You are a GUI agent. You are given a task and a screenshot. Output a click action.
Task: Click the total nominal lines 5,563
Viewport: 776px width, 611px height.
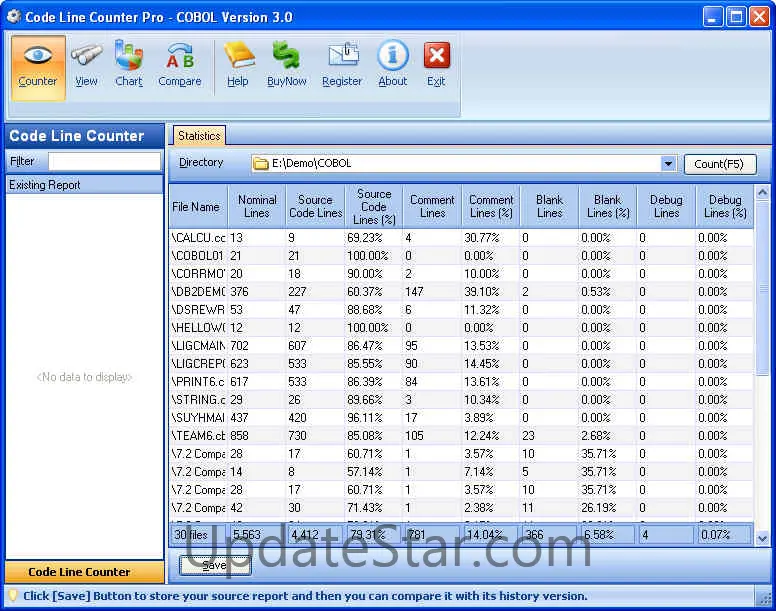point(256,535)
